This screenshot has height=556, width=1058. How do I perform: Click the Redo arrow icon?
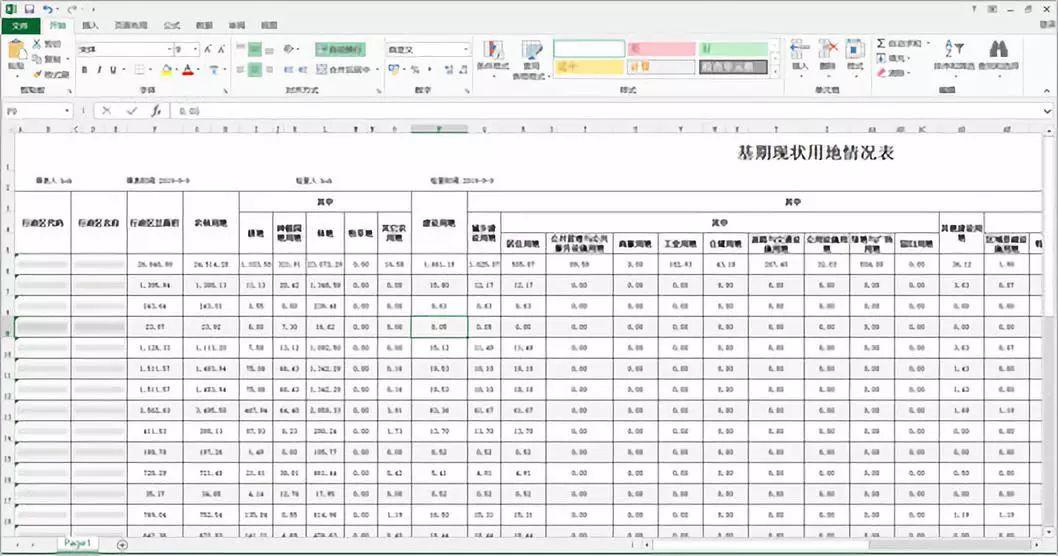tap(72, 9)
